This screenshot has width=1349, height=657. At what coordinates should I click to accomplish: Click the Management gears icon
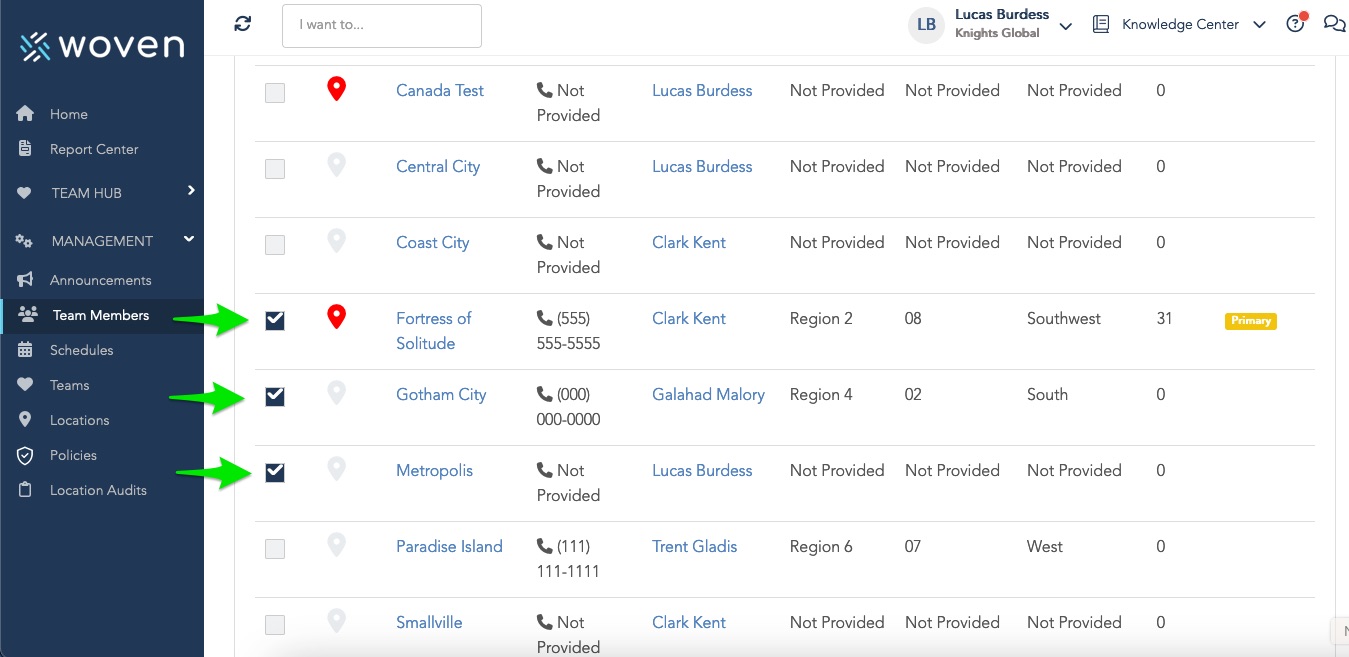(25, 241)
